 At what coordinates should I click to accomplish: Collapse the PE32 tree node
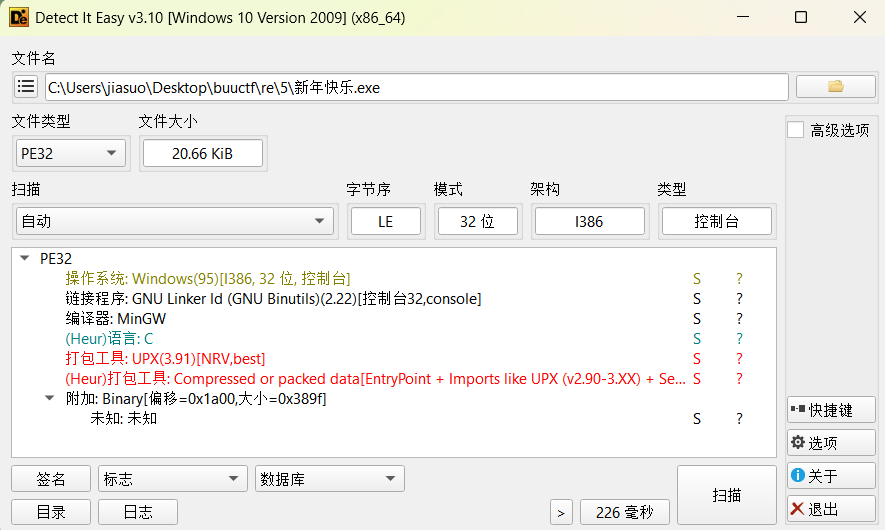[24, 258]
